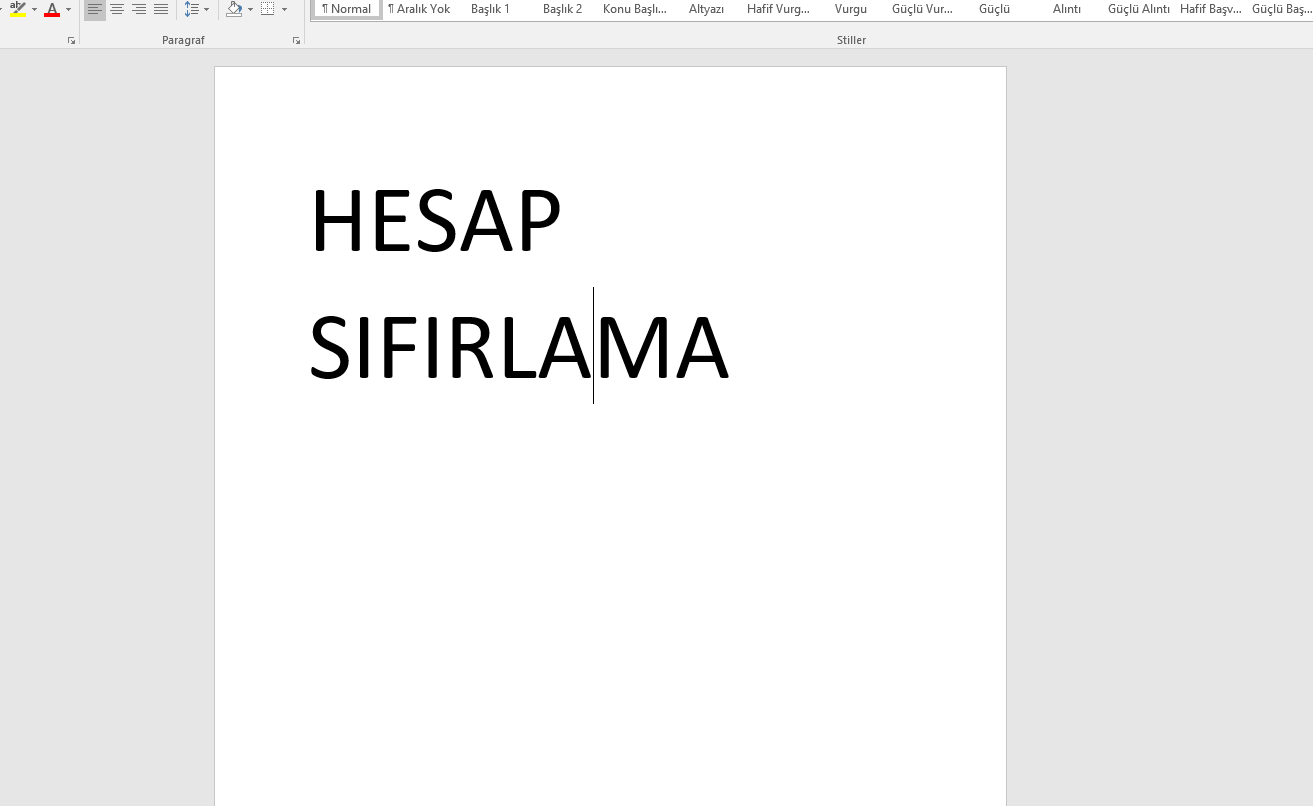Open line and paragraph spacing menu
Screen dimensions: 1313x806
[197, 9]
